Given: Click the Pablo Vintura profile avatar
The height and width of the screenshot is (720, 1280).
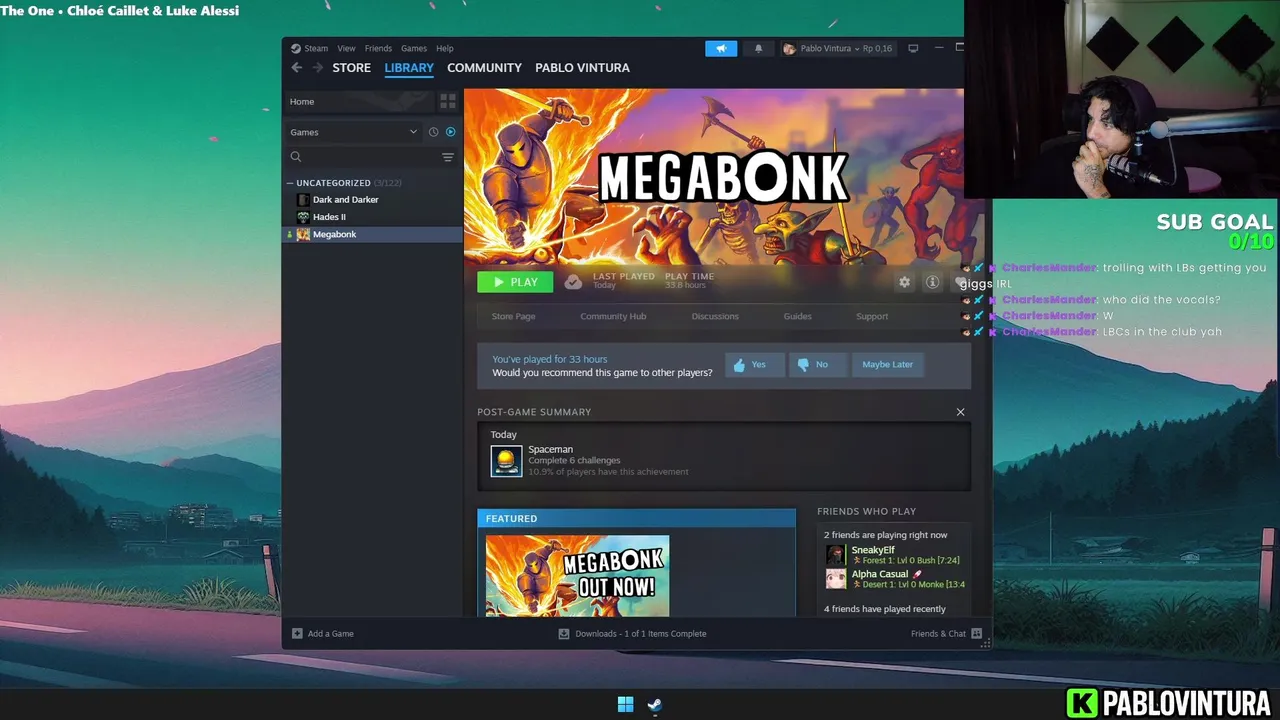Looking at the screenshot, I should coord(789,48).
